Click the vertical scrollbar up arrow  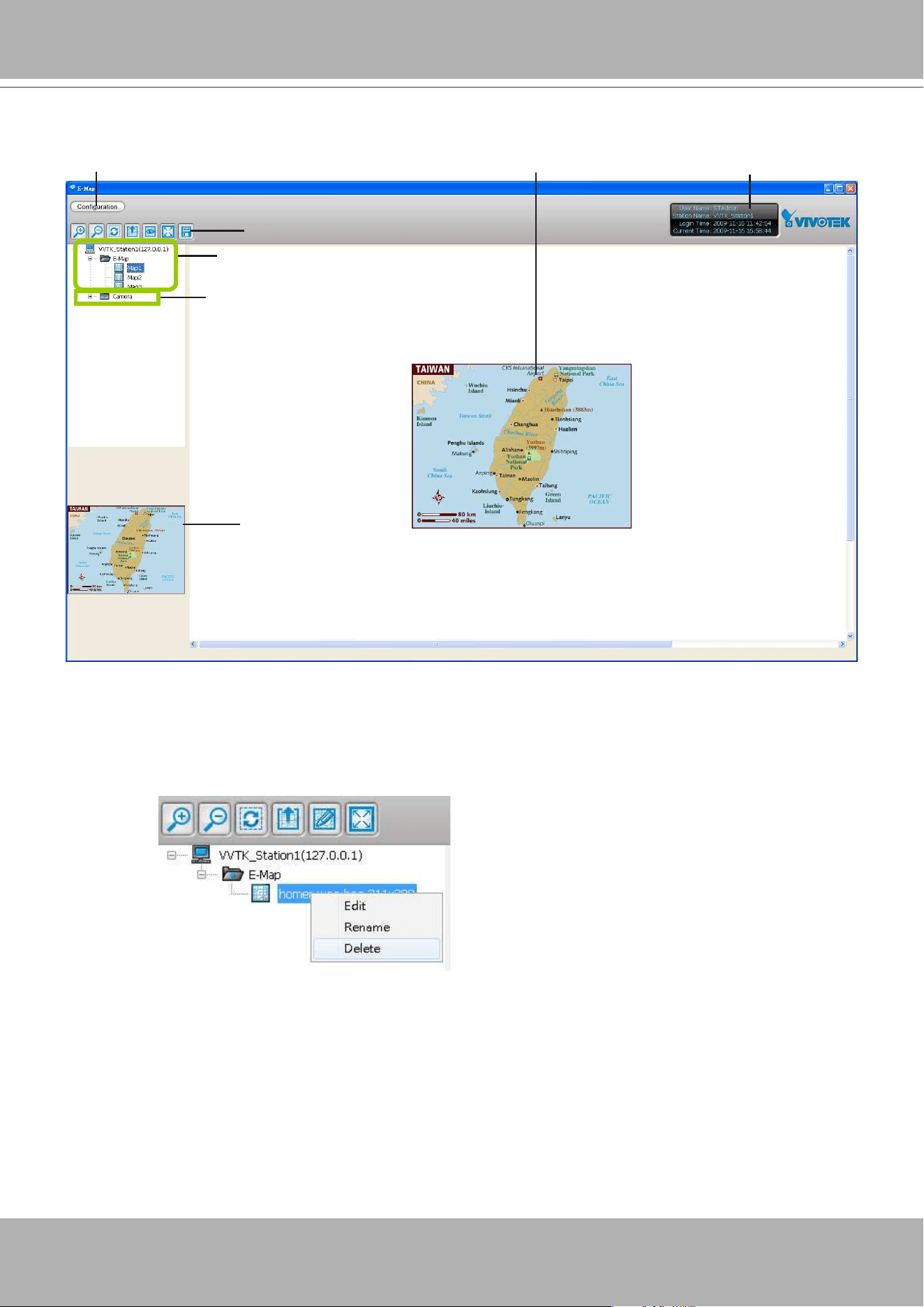click(850, 251)
